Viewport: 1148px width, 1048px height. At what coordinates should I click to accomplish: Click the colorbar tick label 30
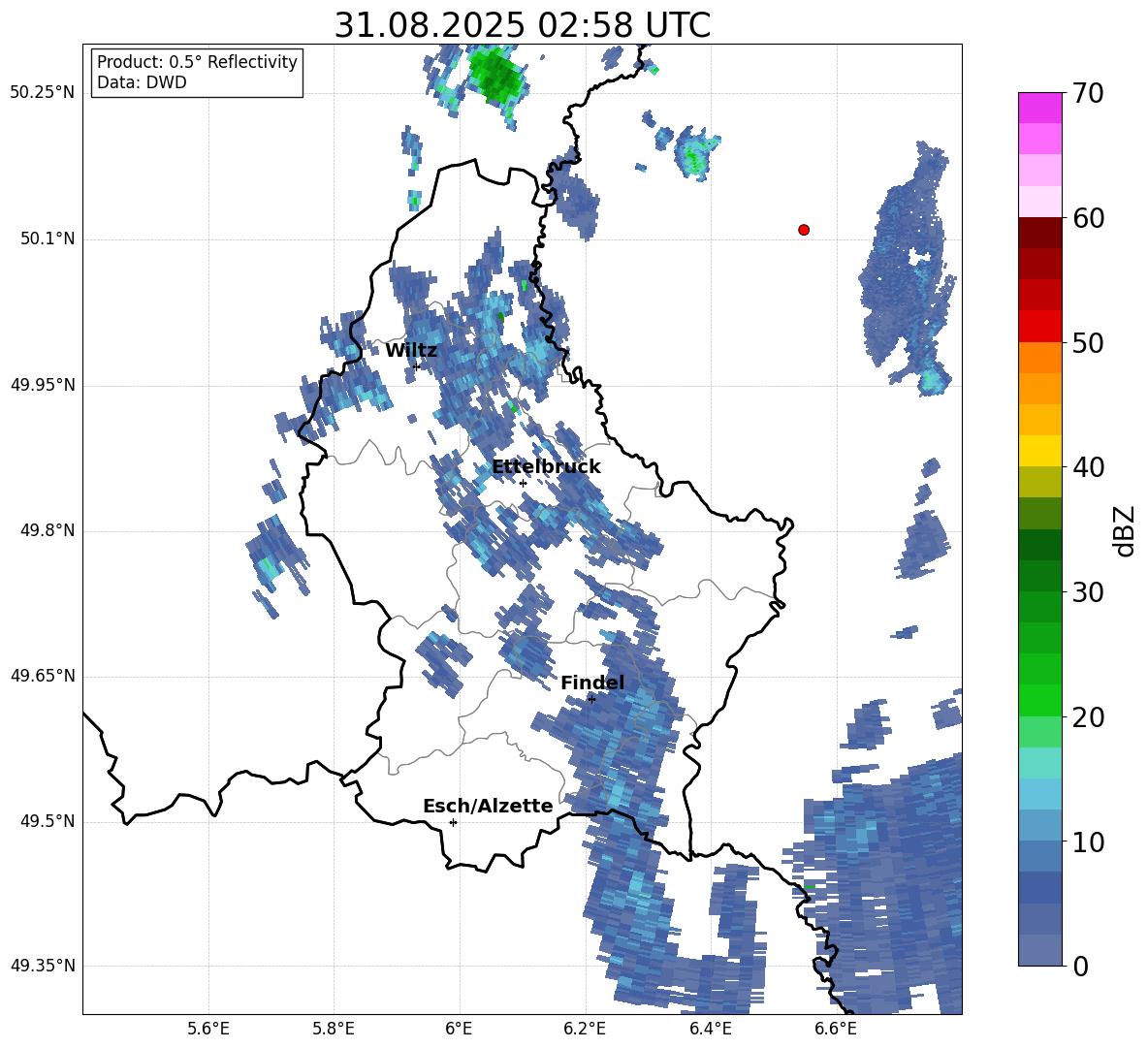[x=1088, y=591]
